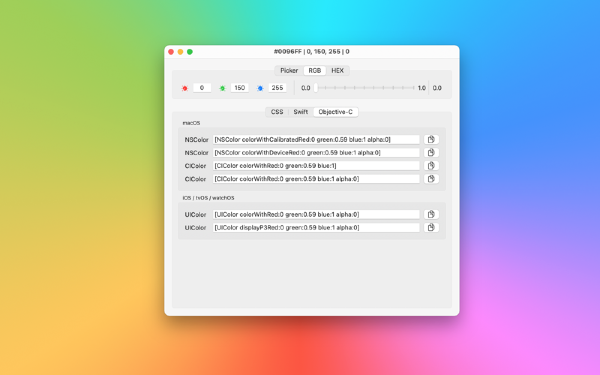Click the red channel indicator icon

pyautogui.click(x=185, y=88)
